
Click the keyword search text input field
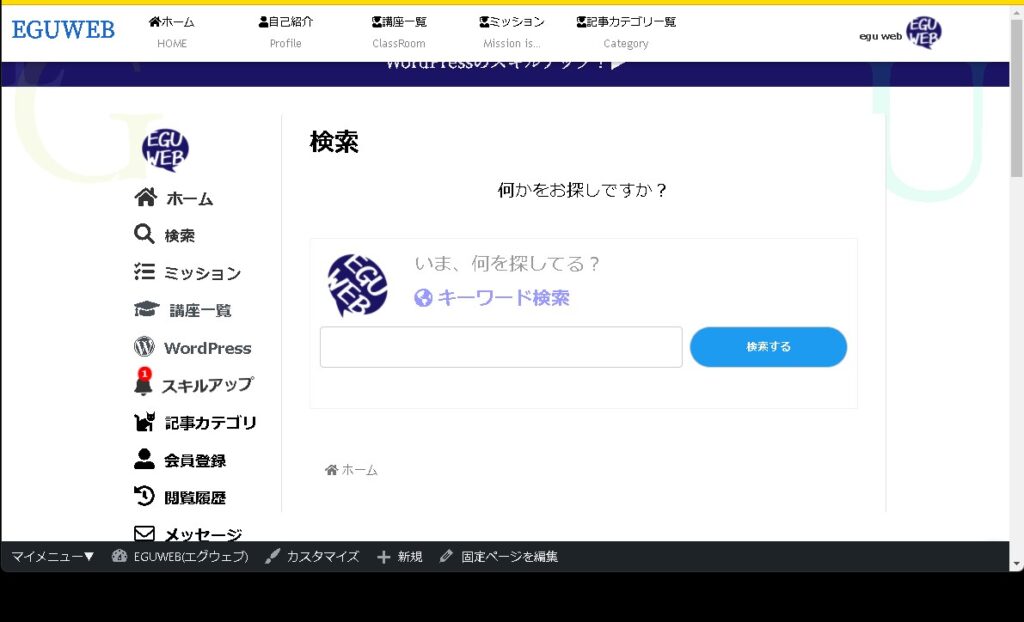click(500, 347)
